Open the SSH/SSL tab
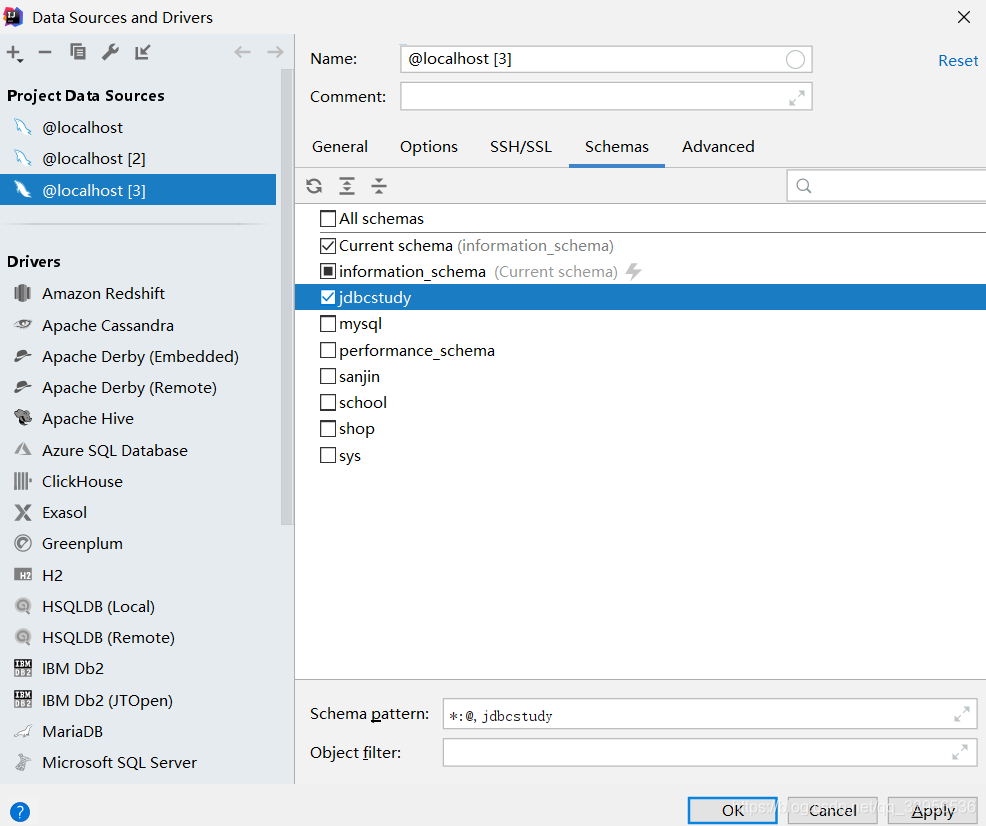The height and width of the screenshot is (826, 986). coord(520,147)
